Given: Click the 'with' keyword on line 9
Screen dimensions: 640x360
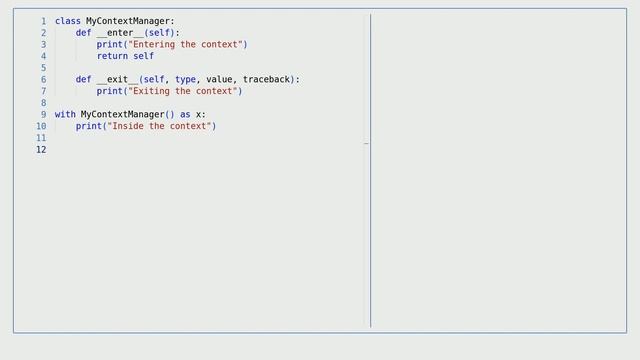Looking at the screenshot, I should point(65,114).
